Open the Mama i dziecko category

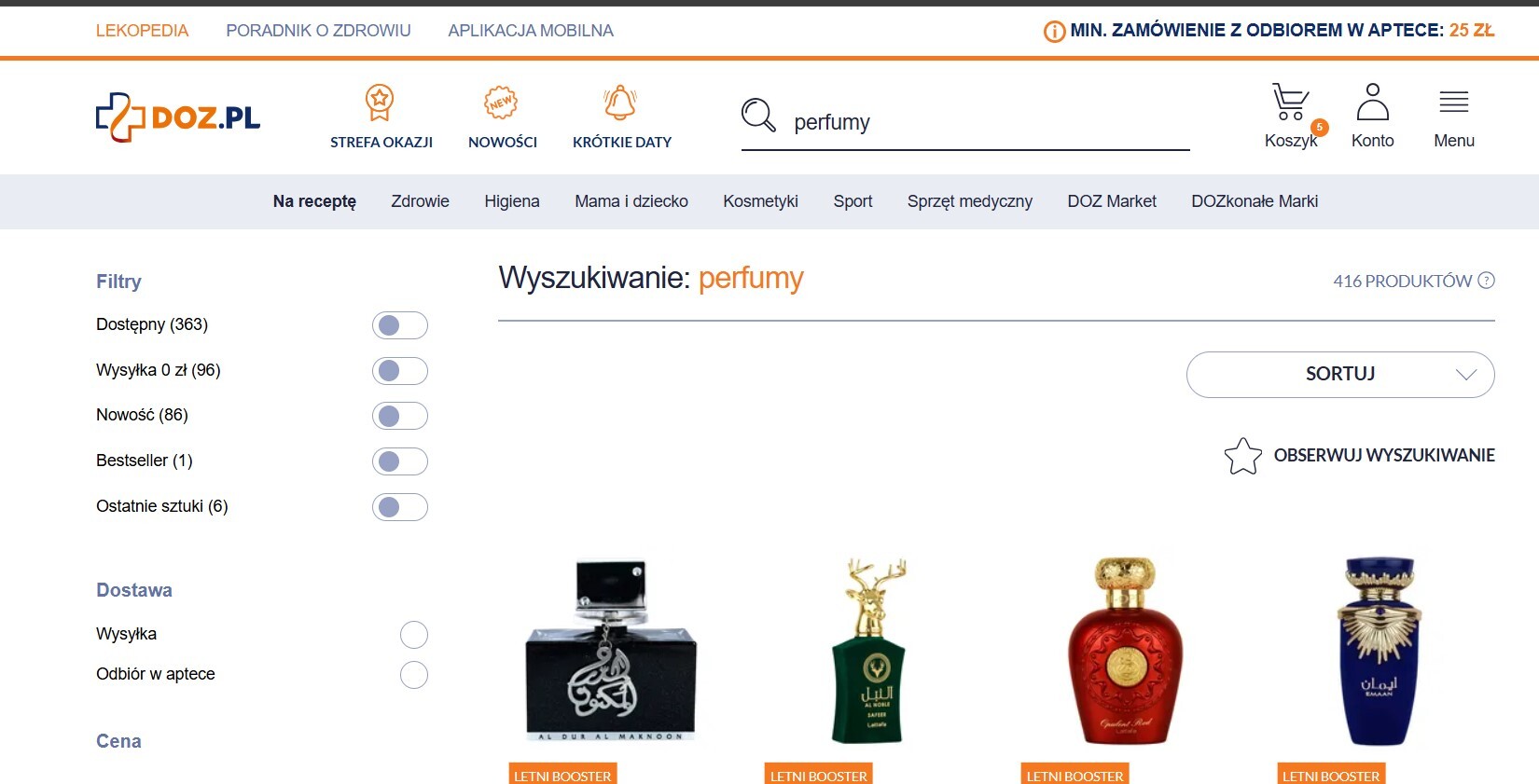(x=631, y=201)
